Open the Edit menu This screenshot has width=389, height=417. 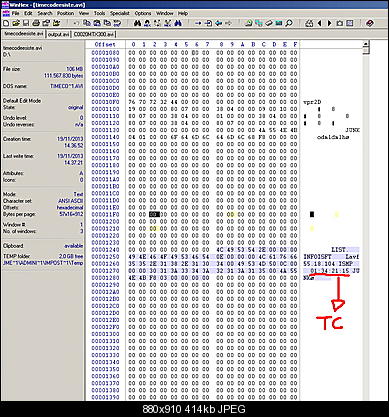pos(28,13)
